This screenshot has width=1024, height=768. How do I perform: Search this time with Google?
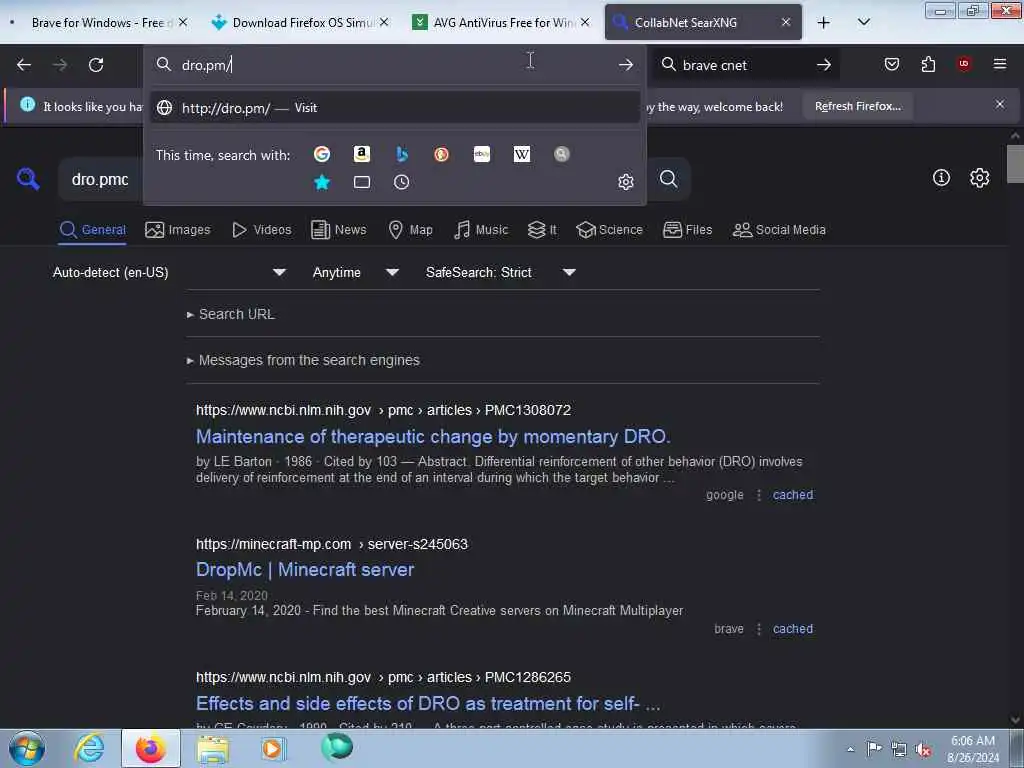[321, 154]
